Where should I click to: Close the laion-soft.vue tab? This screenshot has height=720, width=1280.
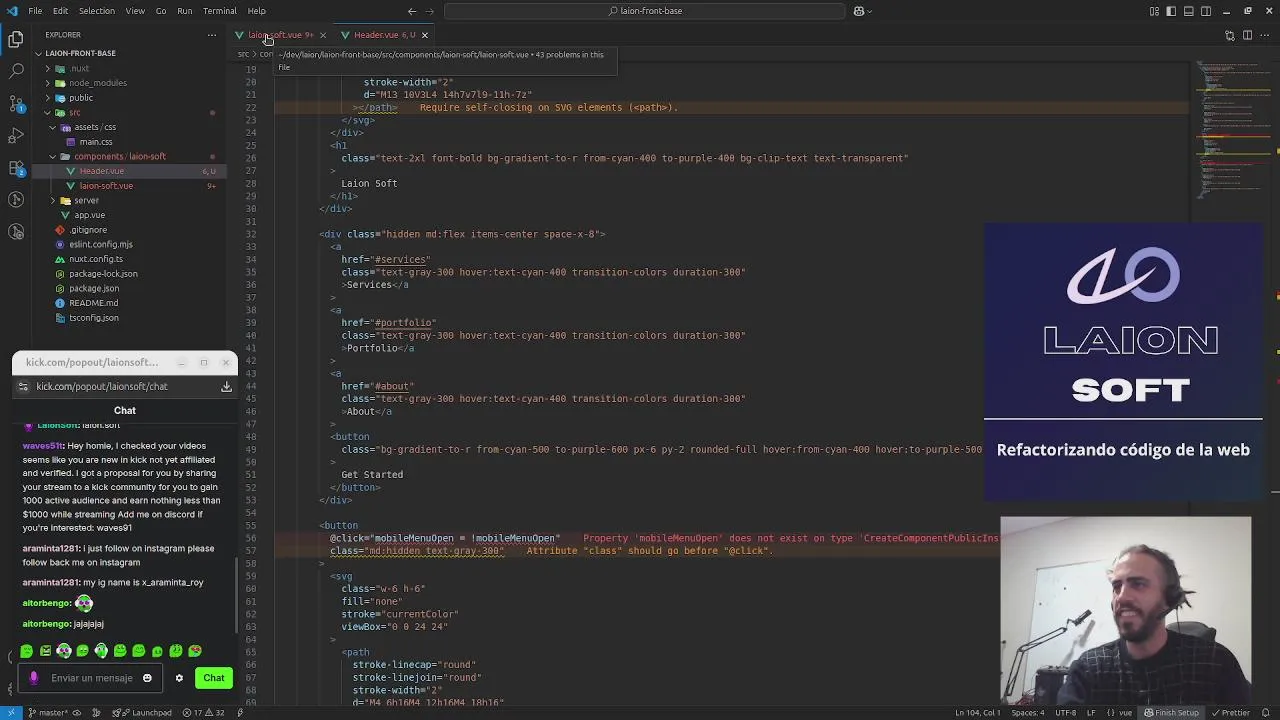322,35
